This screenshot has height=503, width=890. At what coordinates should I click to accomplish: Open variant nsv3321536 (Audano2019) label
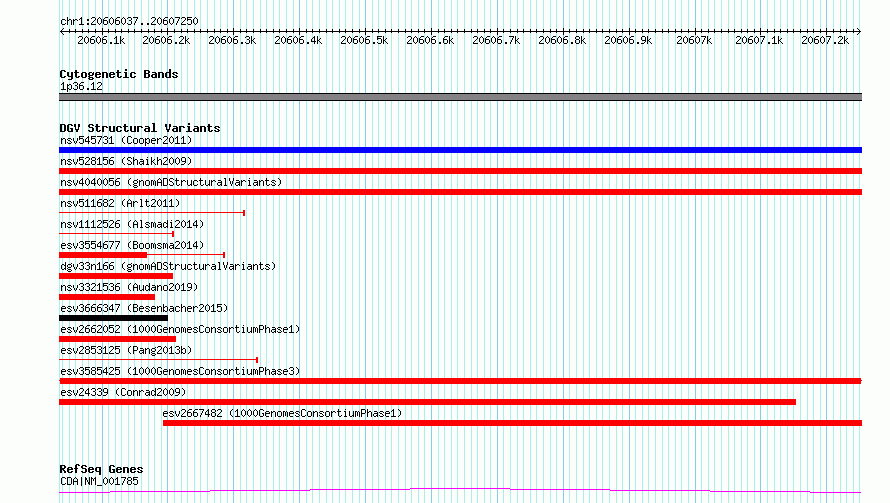pos(129,287)
